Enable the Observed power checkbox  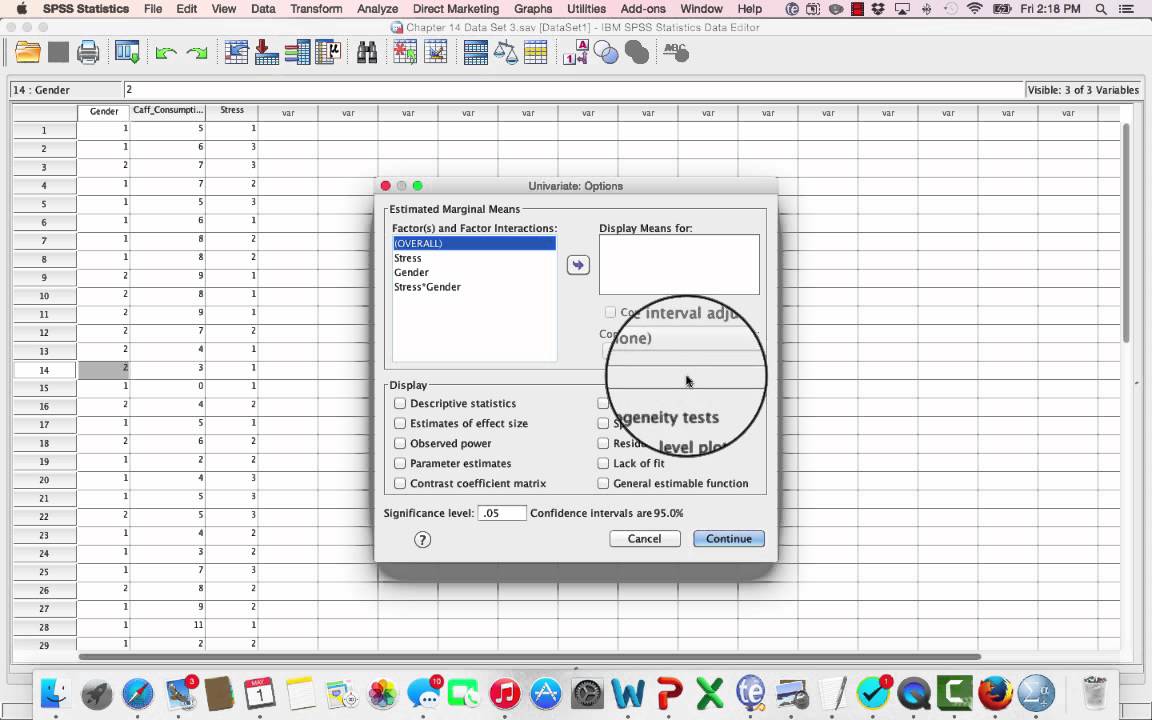tap(400, 443)
